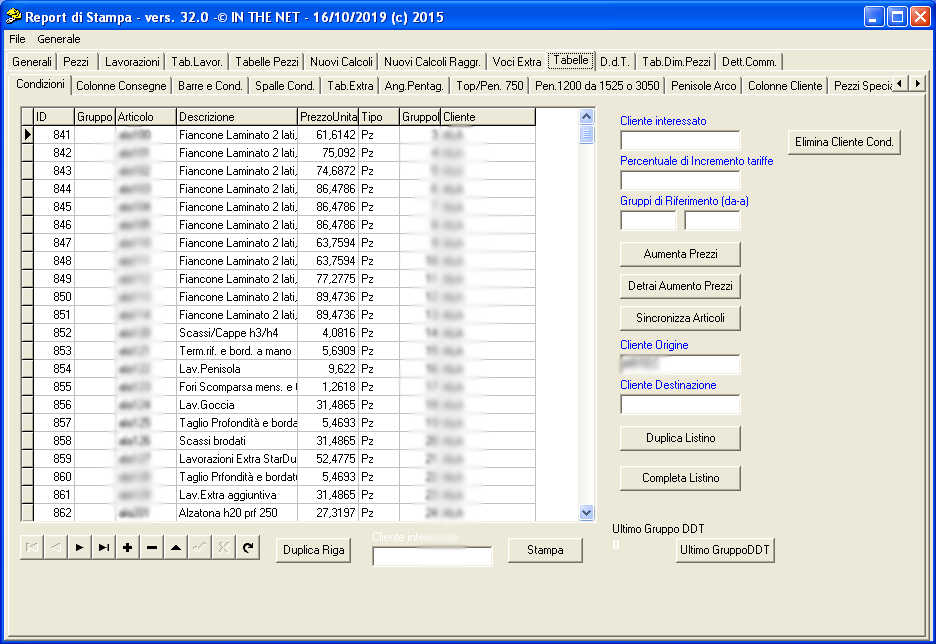Select the Condizioni sub-tab
The image size is (936, 644).
point(40,84)
